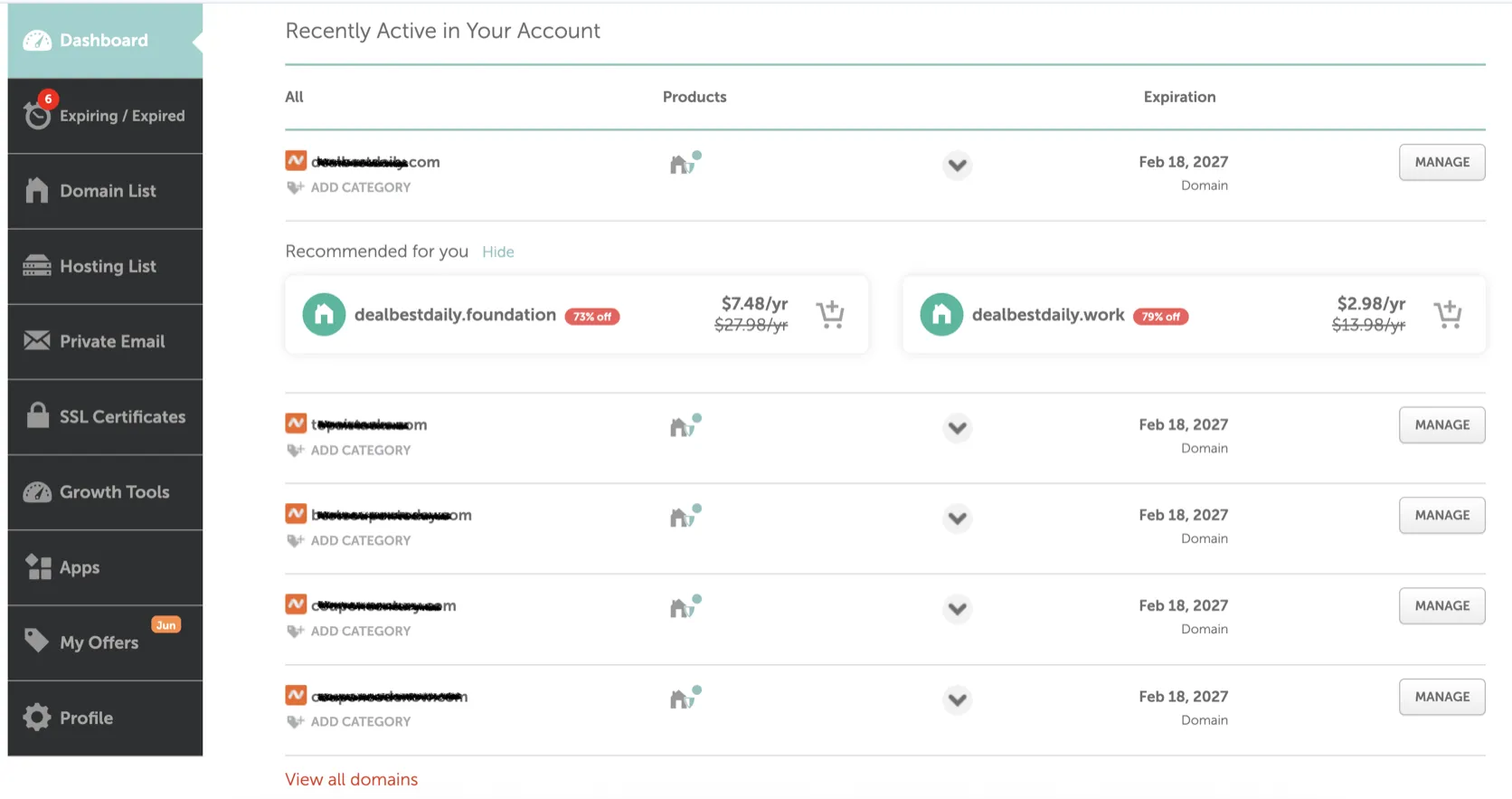
Task: Add category to first domain above recommendations
Action: pos(349,187)
